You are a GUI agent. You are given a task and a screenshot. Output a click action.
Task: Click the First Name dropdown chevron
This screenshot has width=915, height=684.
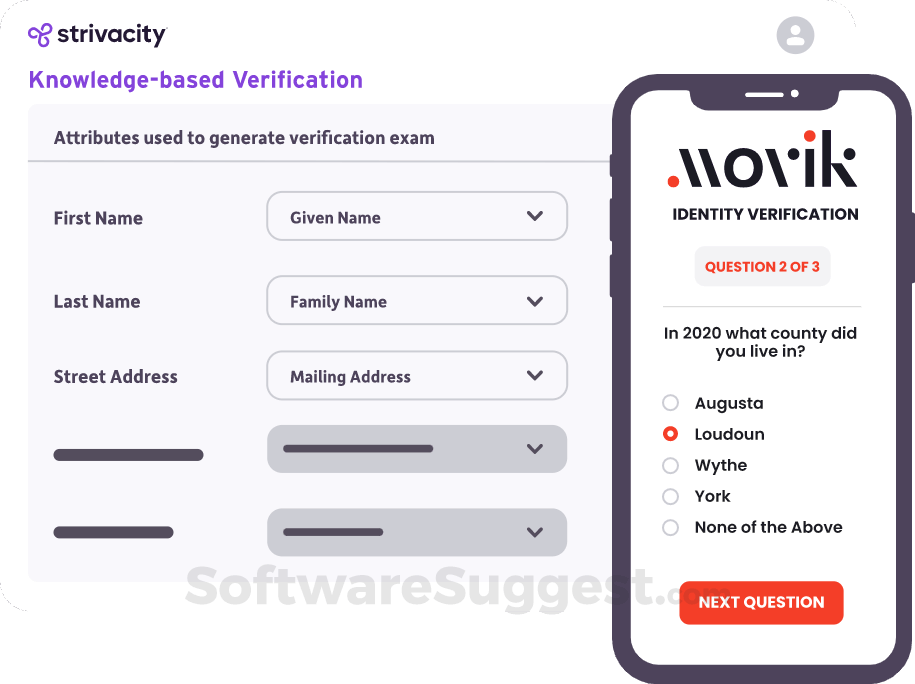[536, 216]
